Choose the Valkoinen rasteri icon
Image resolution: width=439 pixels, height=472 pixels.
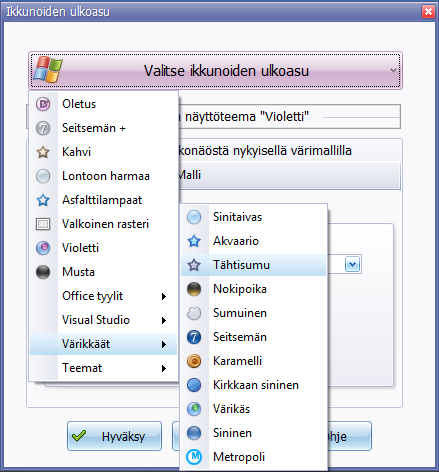click(x=43, y=224)
